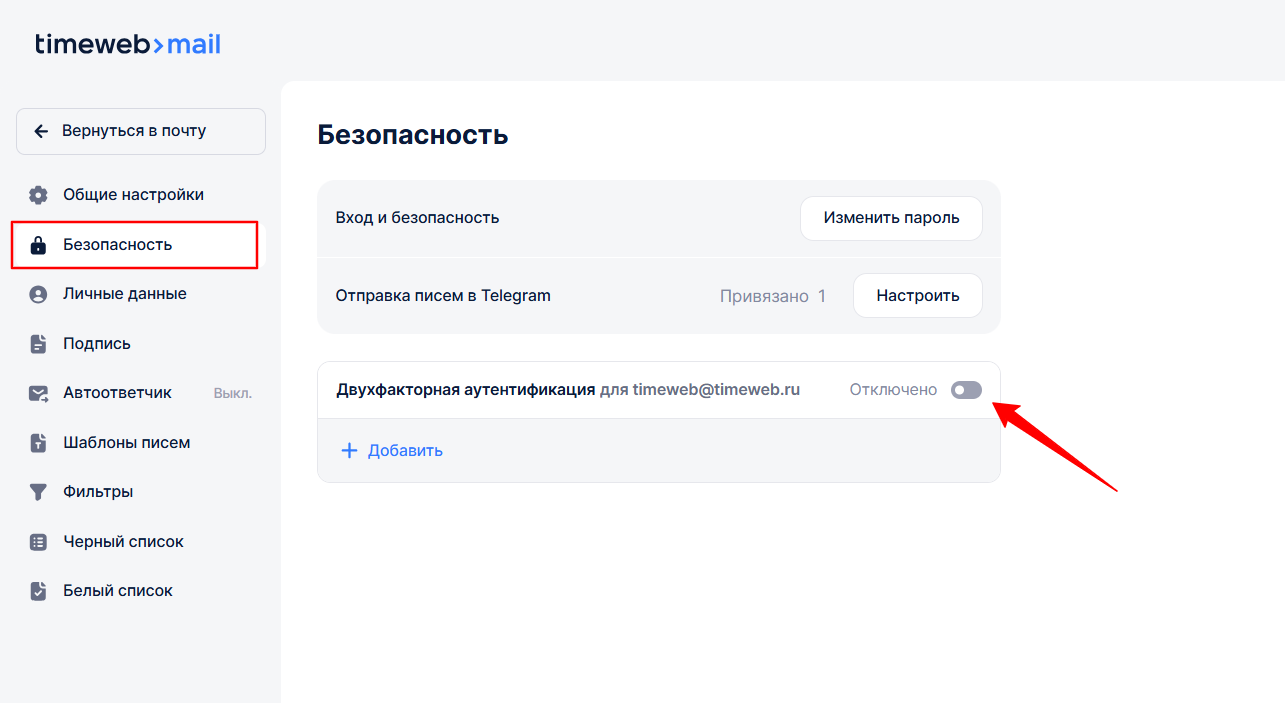Go to the Шаблоны писем section
Screen dimensions: 1285x703
[126, 443]
